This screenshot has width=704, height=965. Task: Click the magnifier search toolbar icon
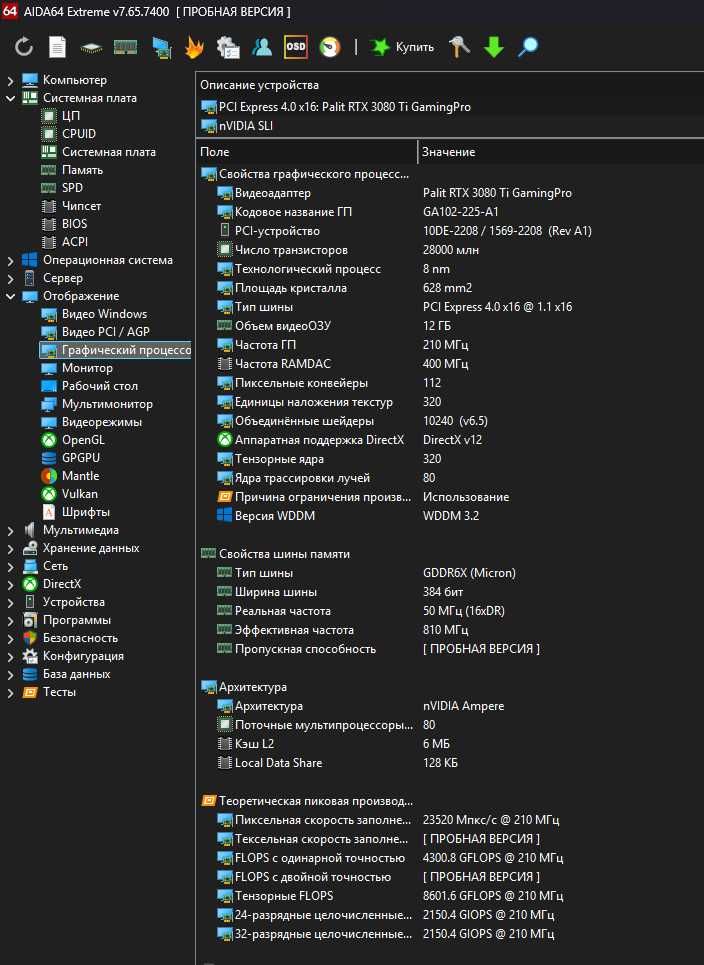click(x=527, y=47)
